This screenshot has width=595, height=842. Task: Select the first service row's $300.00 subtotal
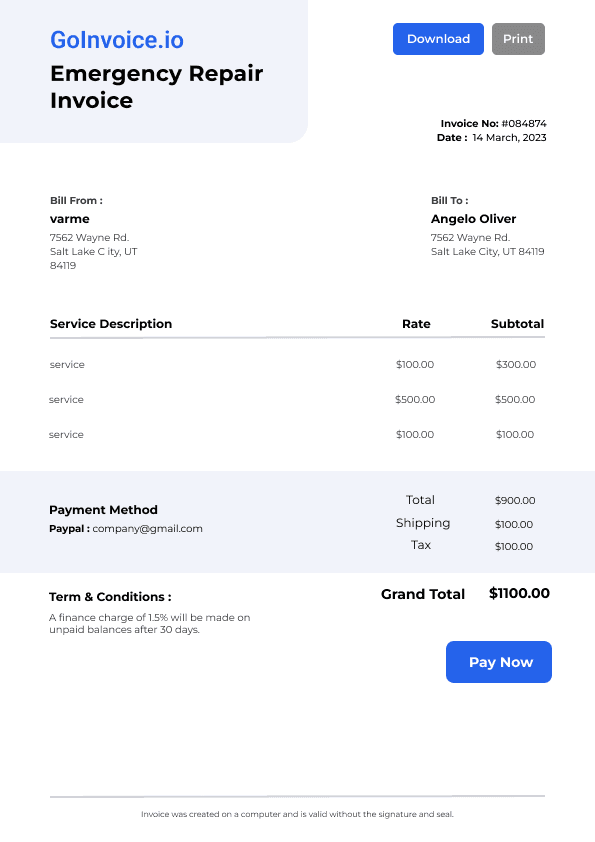[x=516, y=364]
